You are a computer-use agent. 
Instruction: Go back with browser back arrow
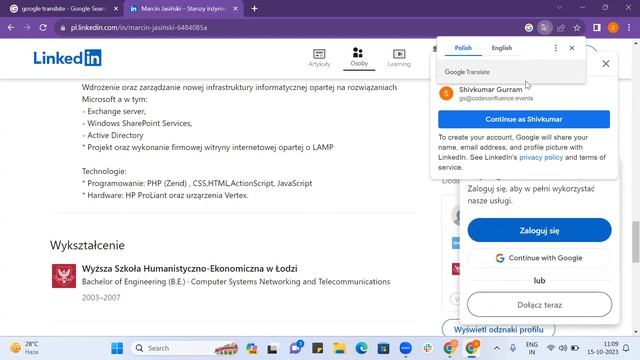point(11,27)
